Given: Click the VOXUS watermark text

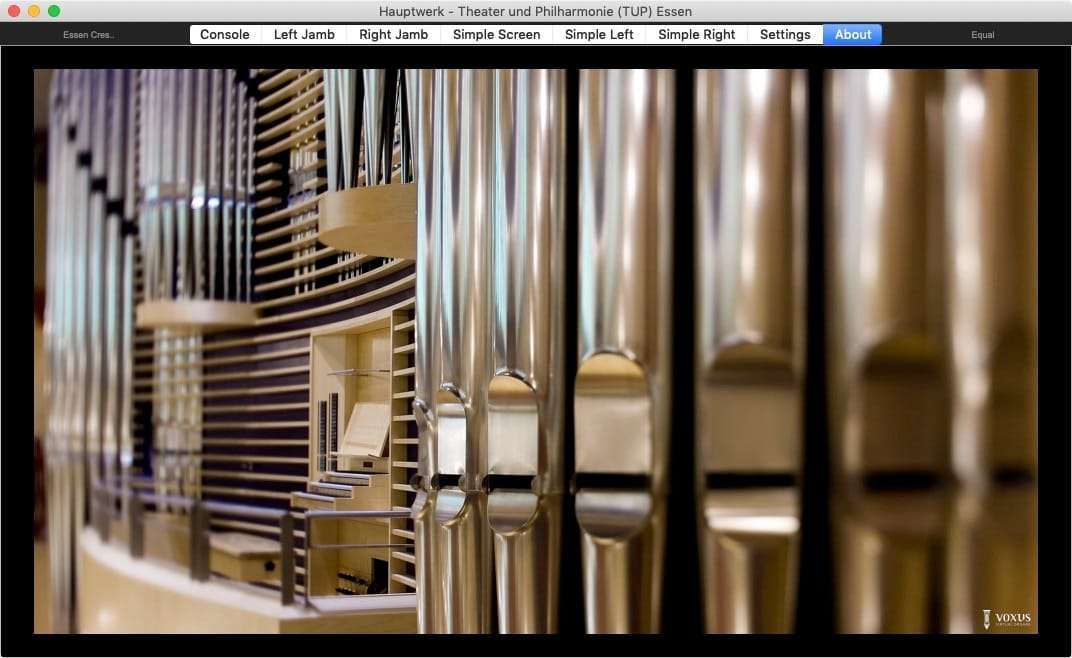Looking at the screenshot, I should pyautogui.click(x=1012, y=618).
